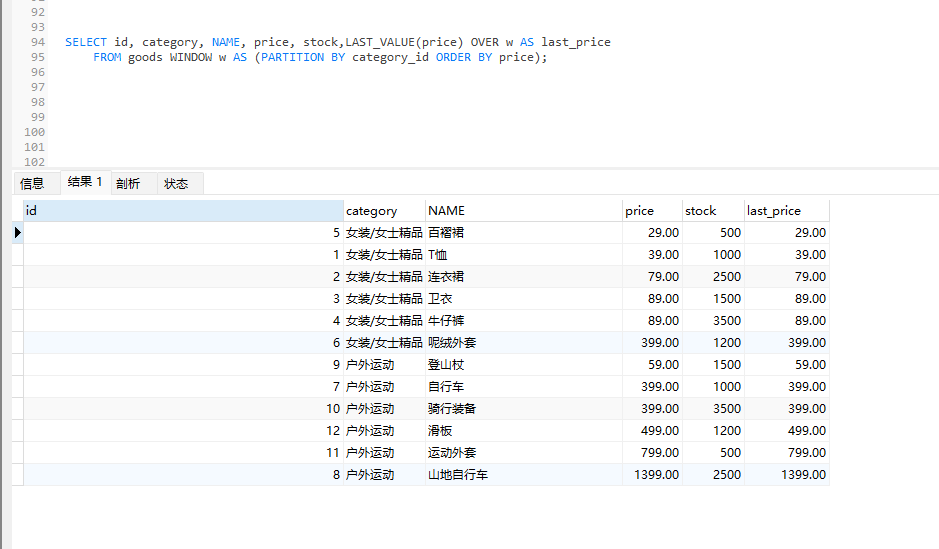Click id cell 12 in 滑板 row
The image size is (939, 549).
click(x=183, y=430)
